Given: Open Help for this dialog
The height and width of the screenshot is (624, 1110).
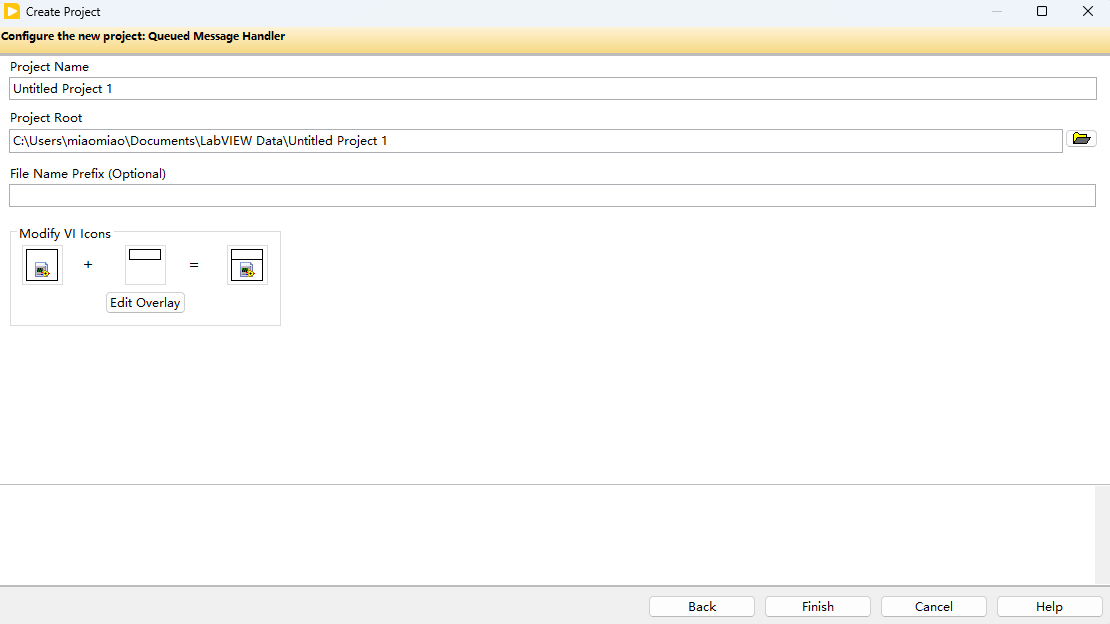Looking at the screenshot, I should [x=1049, y=607].
